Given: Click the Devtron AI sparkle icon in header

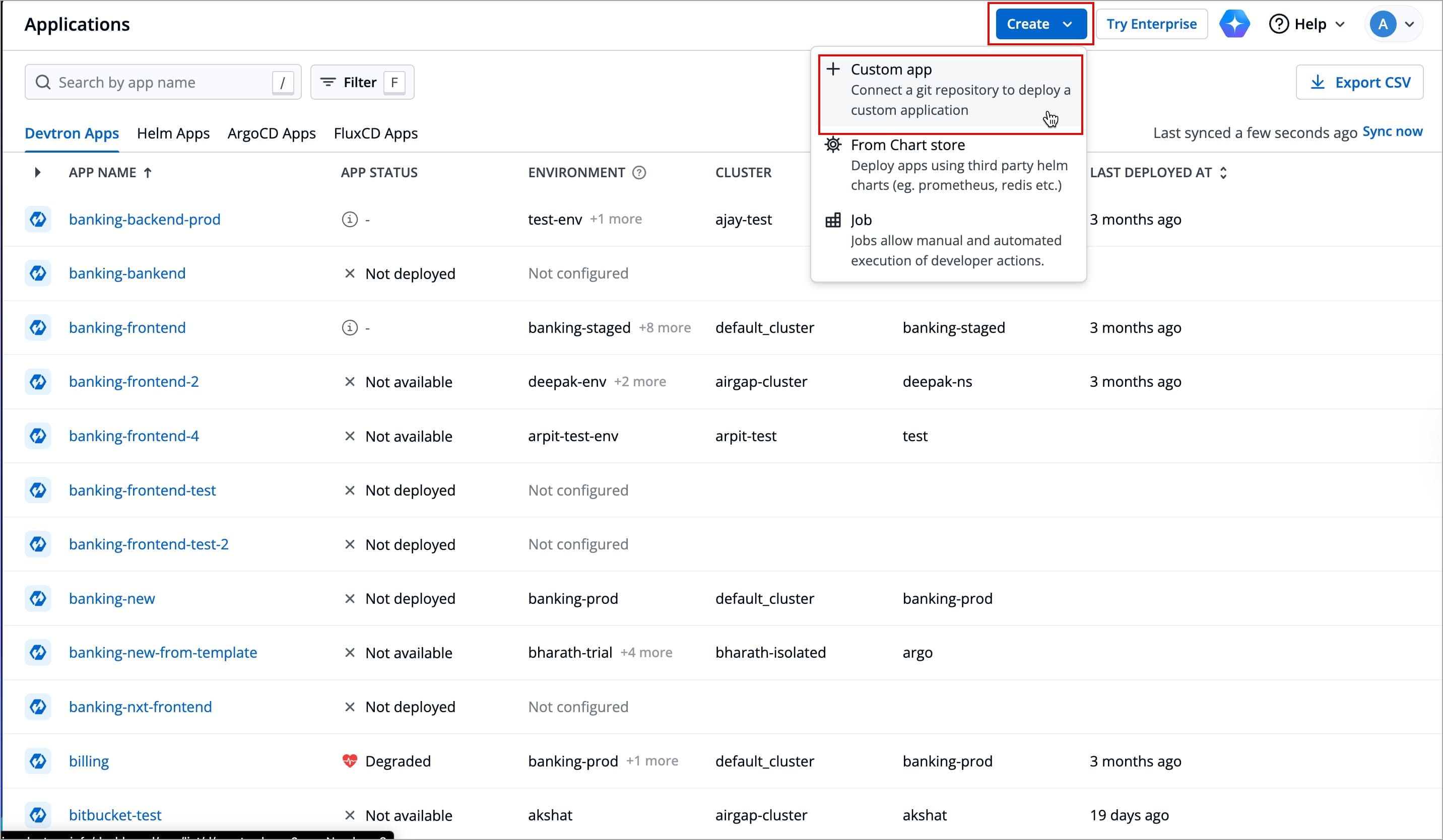Looking at the screenshot, I should click(1234, 24).
